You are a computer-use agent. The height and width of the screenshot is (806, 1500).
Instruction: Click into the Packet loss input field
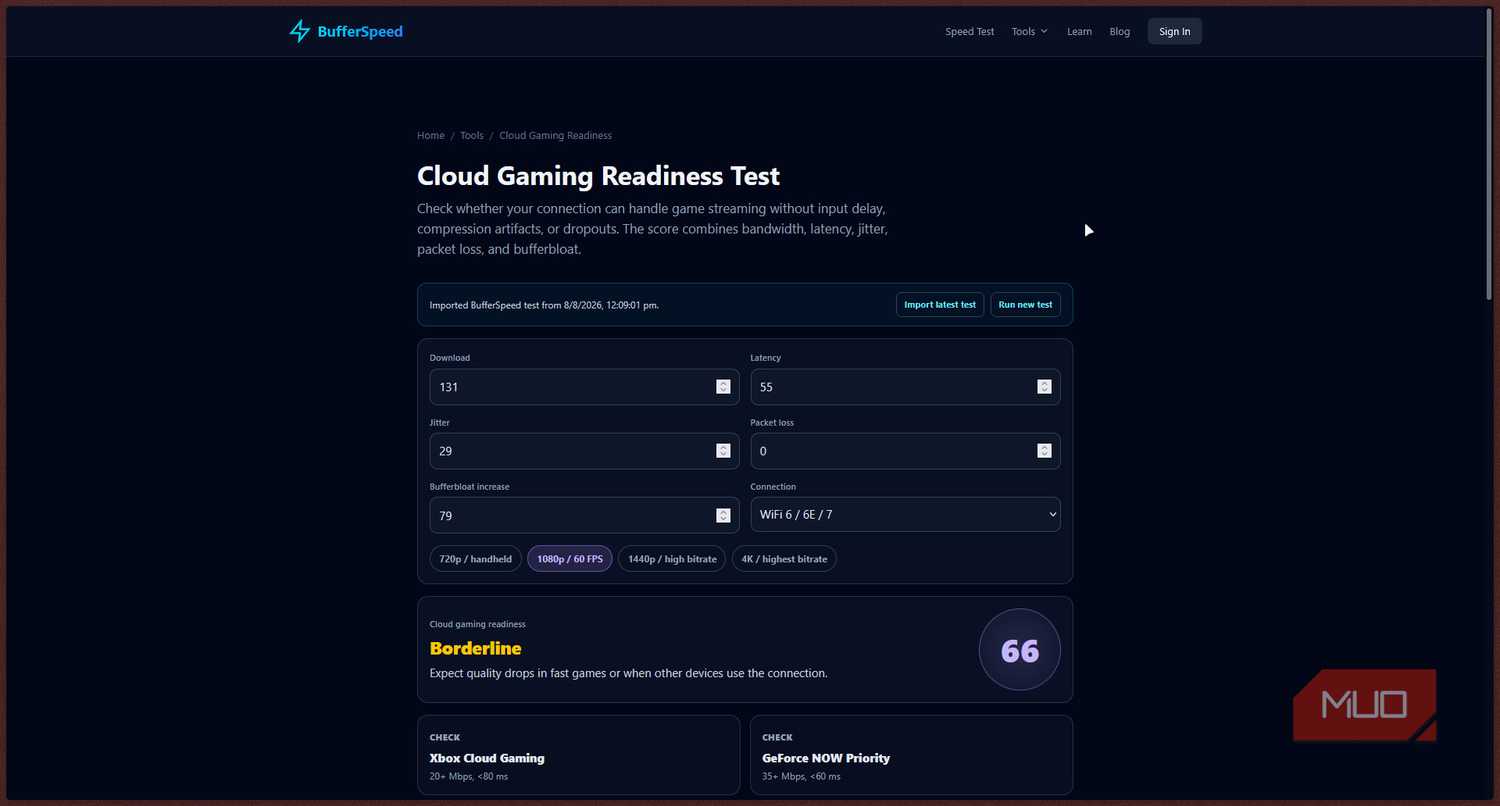[905, 451]
